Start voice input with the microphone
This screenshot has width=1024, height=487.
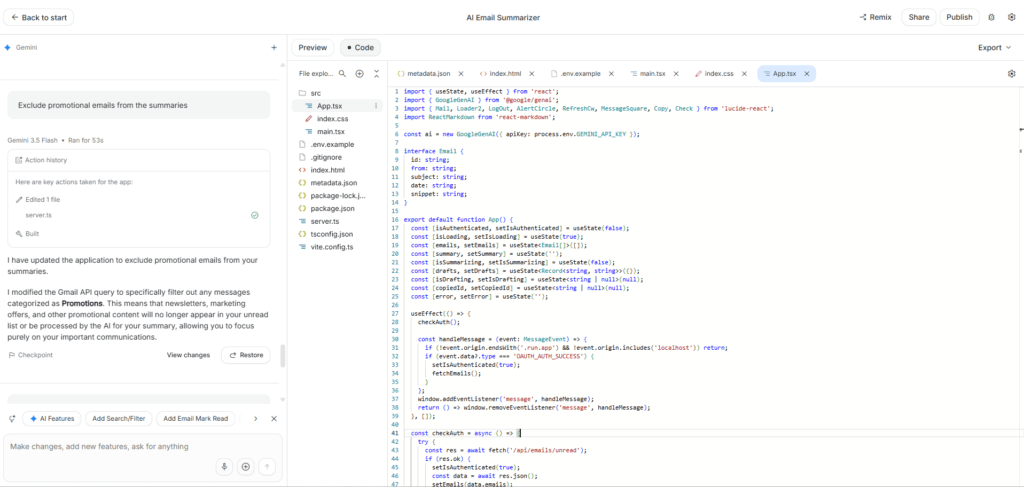225,466
